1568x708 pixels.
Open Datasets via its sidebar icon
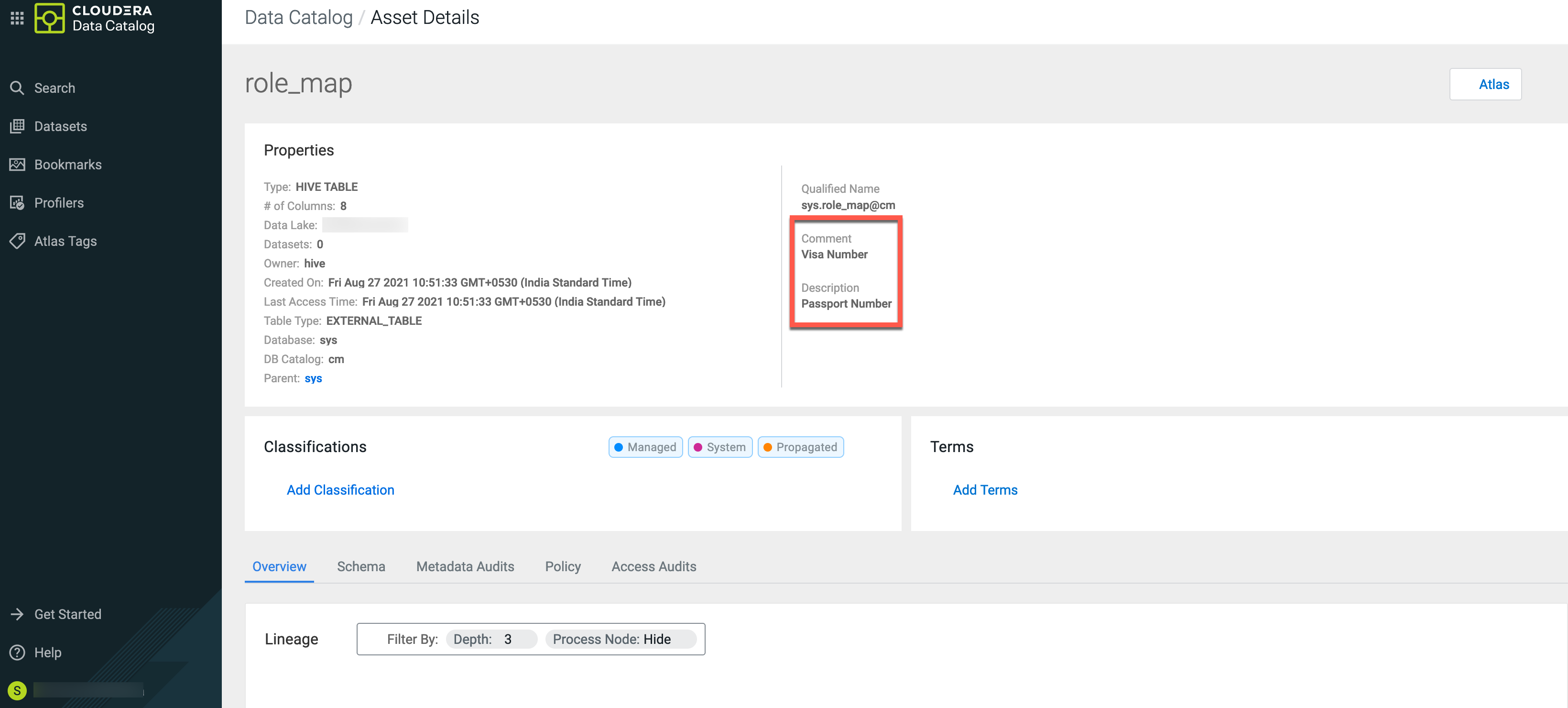pos(17,126)
